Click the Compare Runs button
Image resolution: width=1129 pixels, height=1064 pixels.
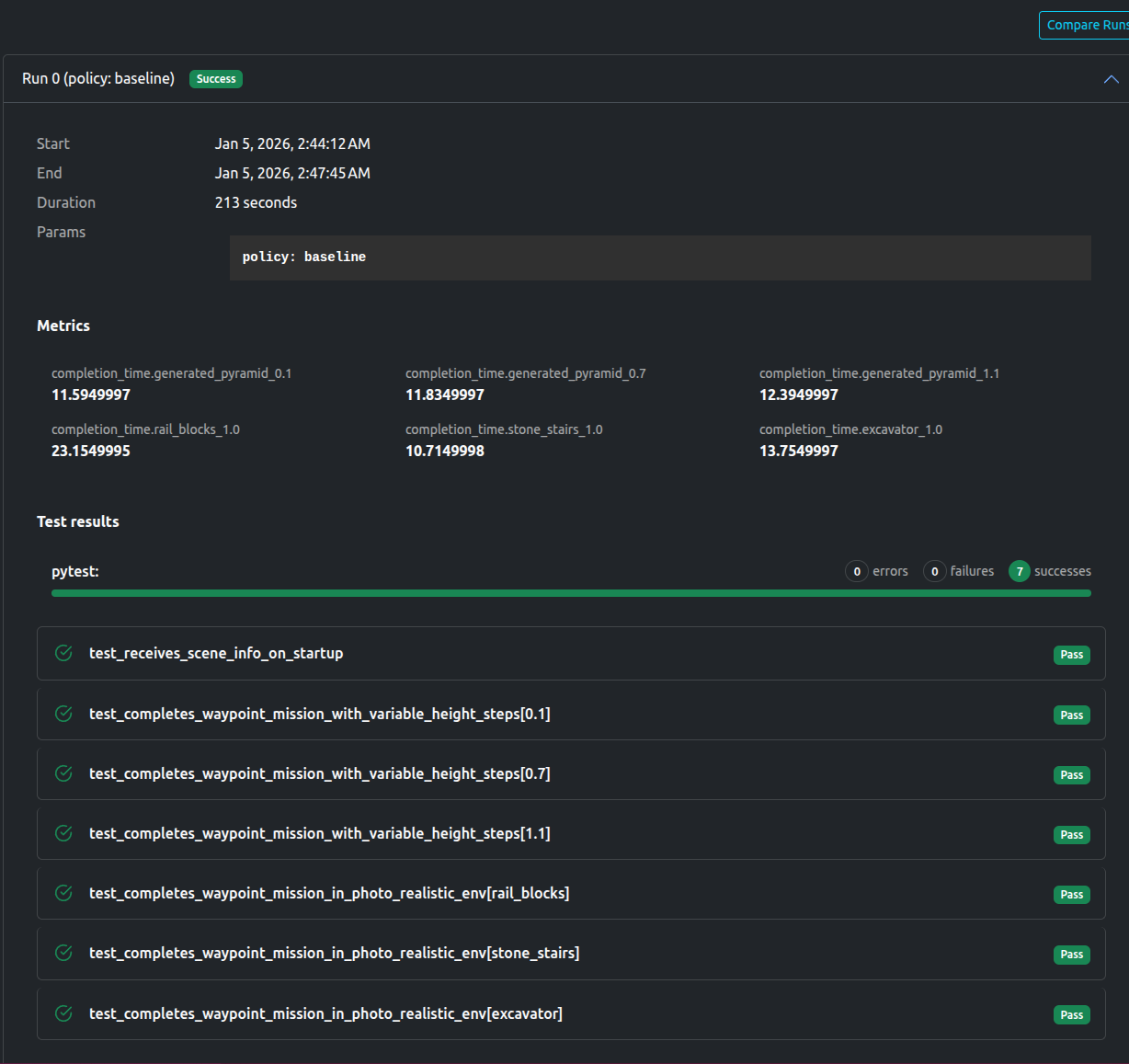point(1085,25)
